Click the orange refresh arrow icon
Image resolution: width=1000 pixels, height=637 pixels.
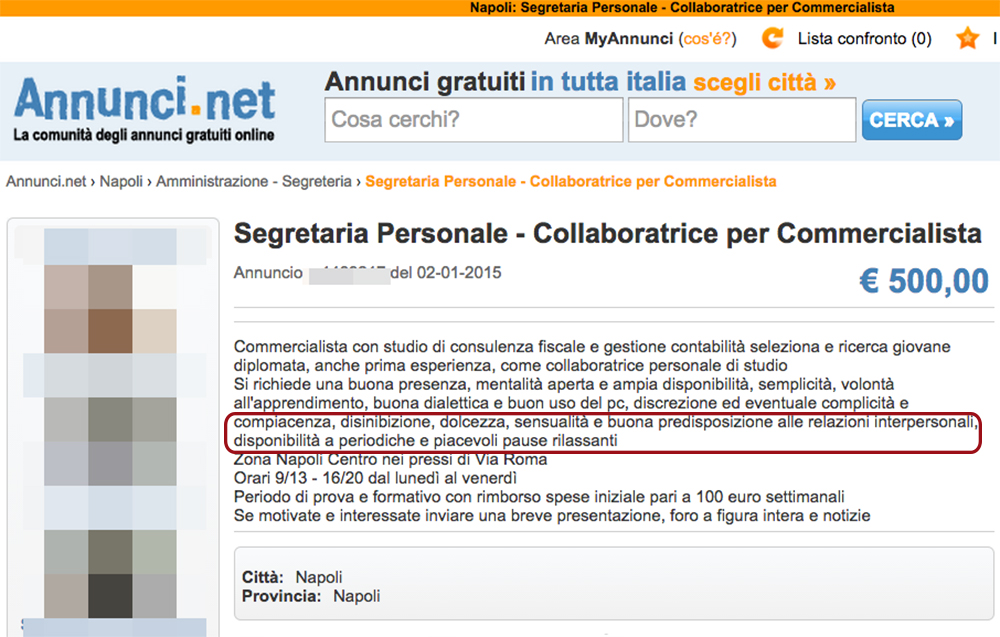click(x=773, y=38)
